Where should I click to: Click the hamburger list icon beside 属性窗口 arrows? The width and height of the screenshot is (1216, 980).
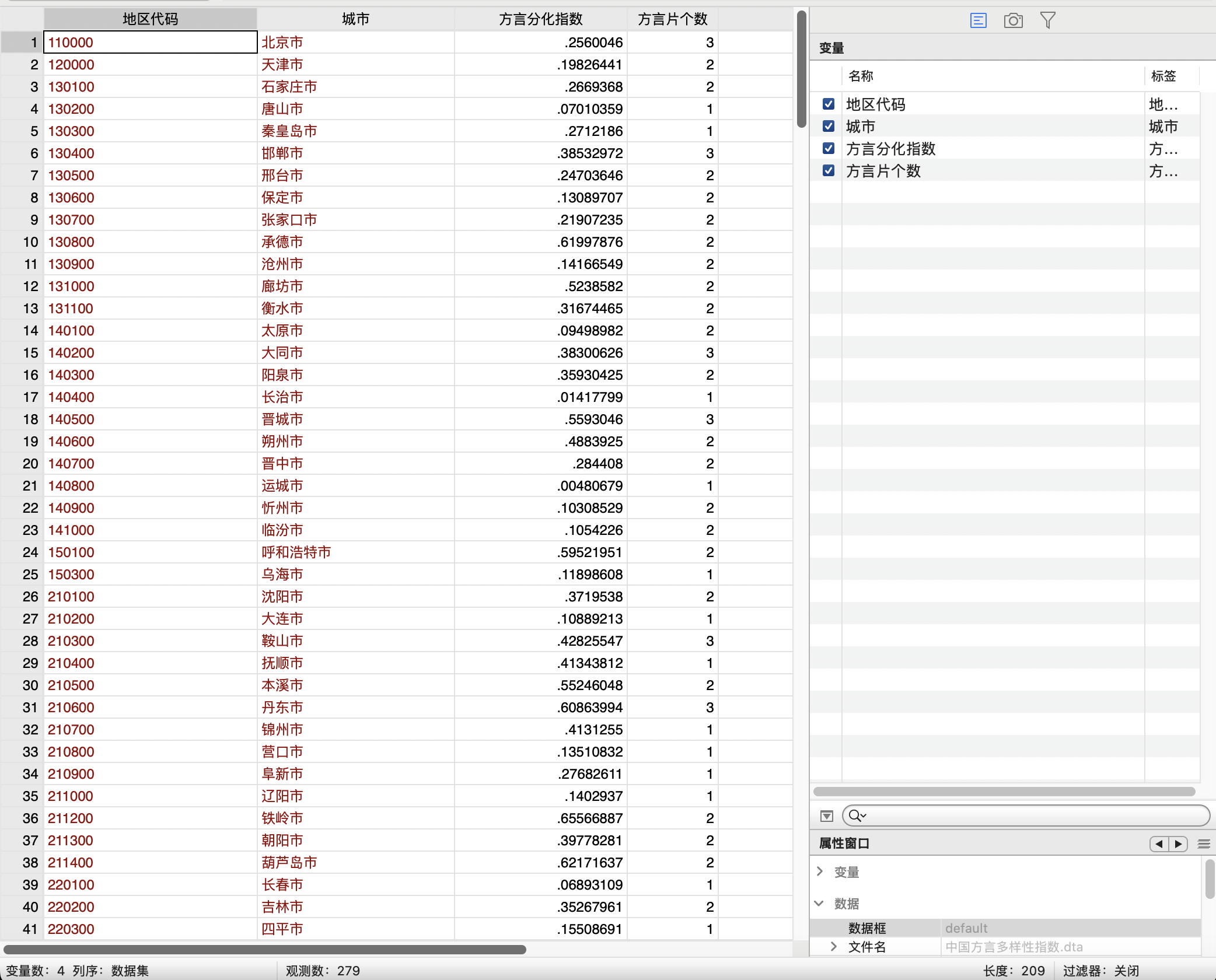(1203, 844)
